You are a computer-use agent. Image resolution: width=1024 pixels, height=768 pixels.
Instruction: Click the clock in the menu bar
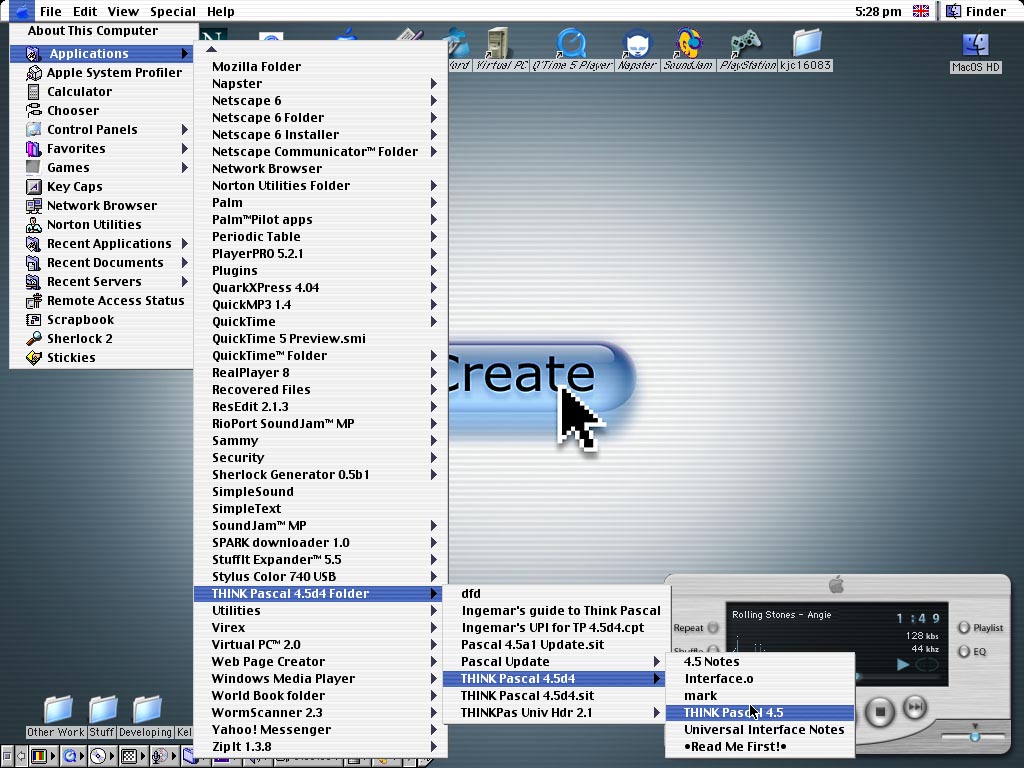pyautogui.click(x=878, y=12)
